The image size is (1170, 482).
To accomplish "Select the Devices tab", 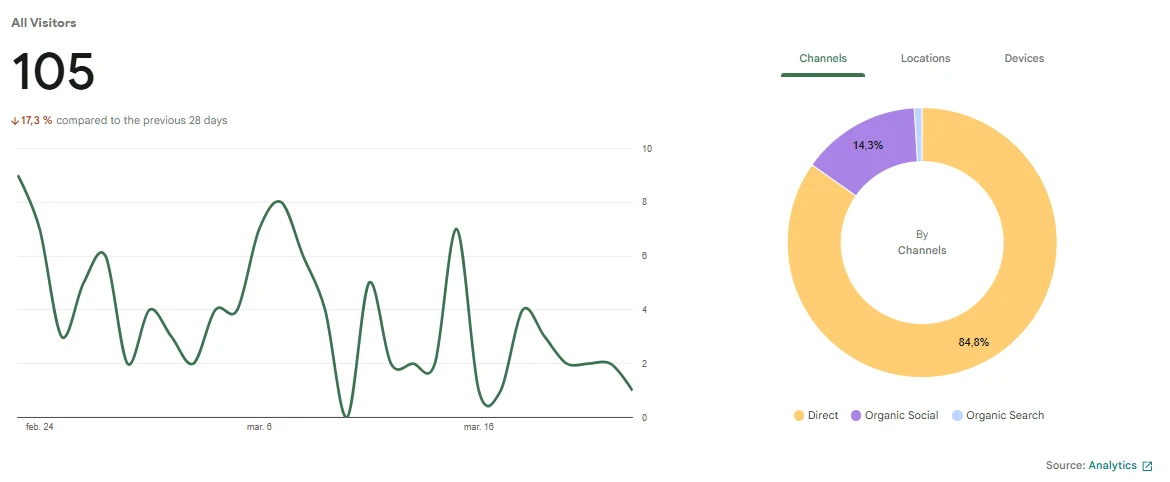I will coord(1024,59).
